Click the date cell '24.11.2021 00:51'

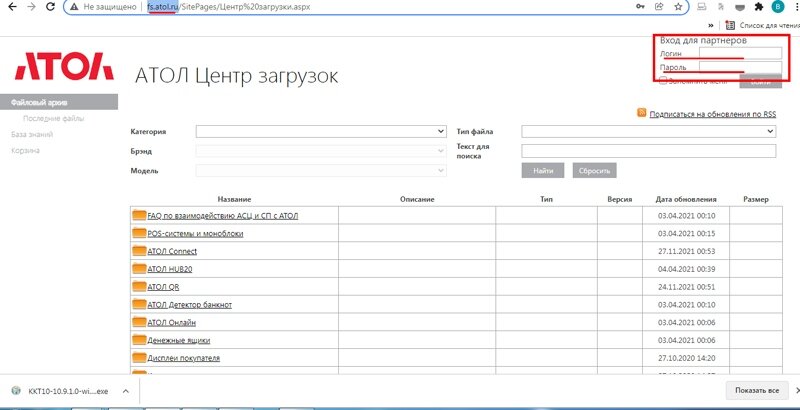687,287
